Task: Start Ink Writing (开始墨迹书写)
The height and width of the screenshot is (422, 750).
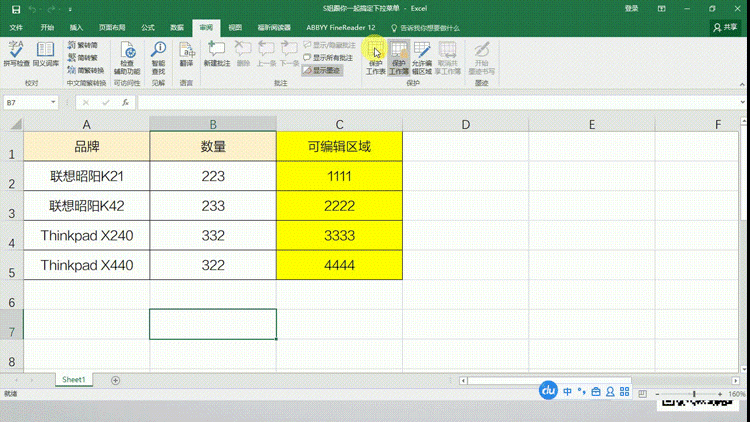Action: coord(481,58)
